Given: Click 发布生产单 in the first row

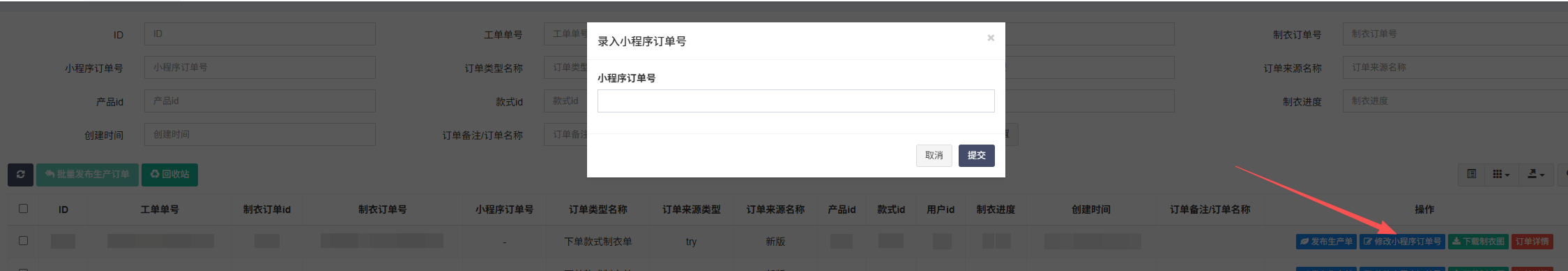Looking at the screenshot, I should 1325,242.
